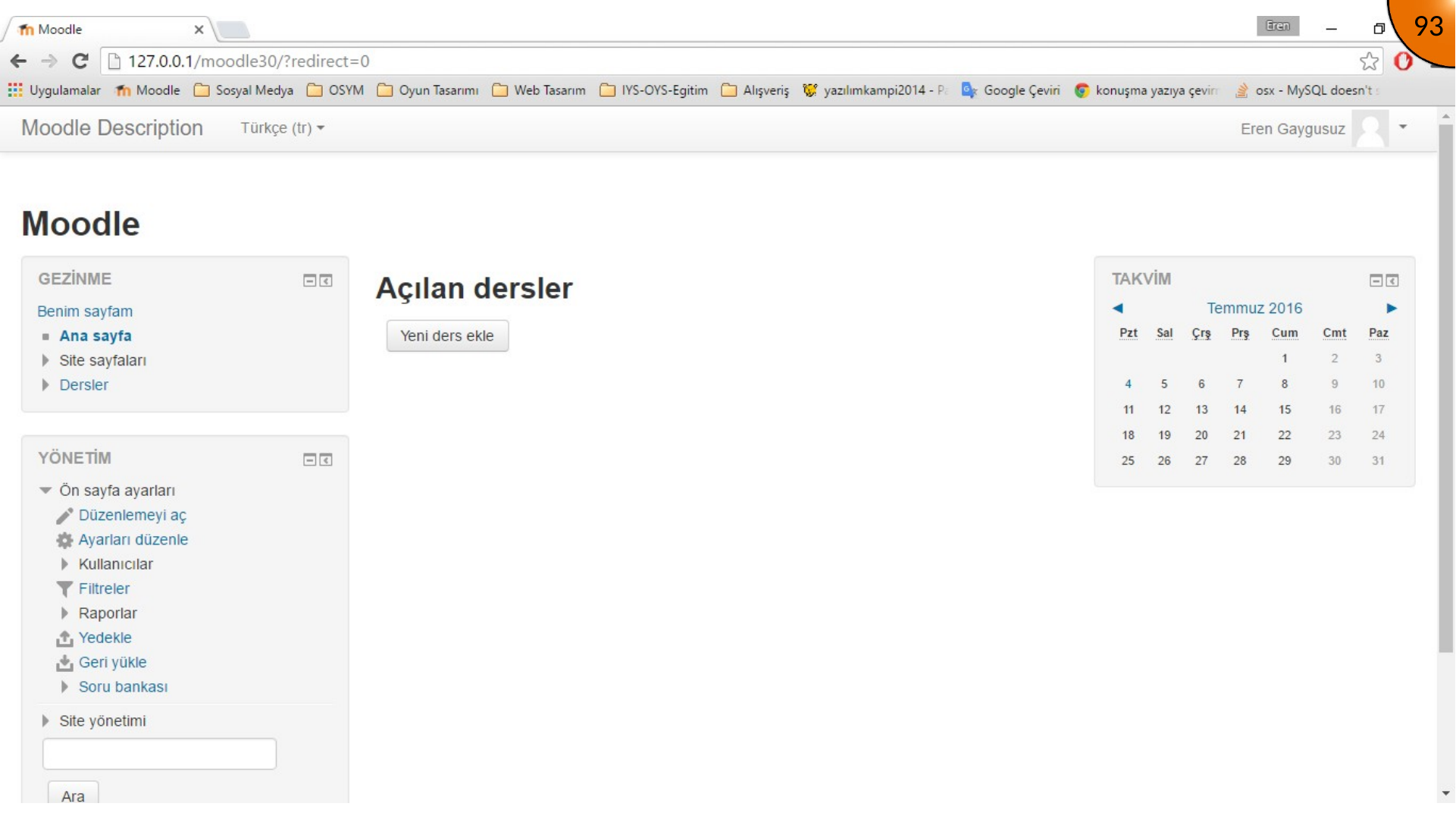Viewport: 1456px width, 819px height.
Task: Open Benim sayfam link
Action: point(85,312)
